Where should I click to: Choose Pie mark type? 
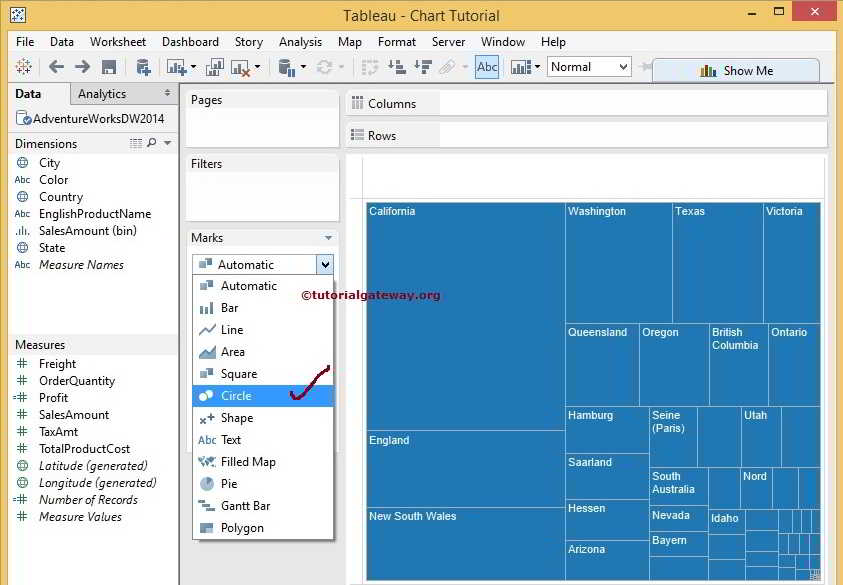click(263, 484)
